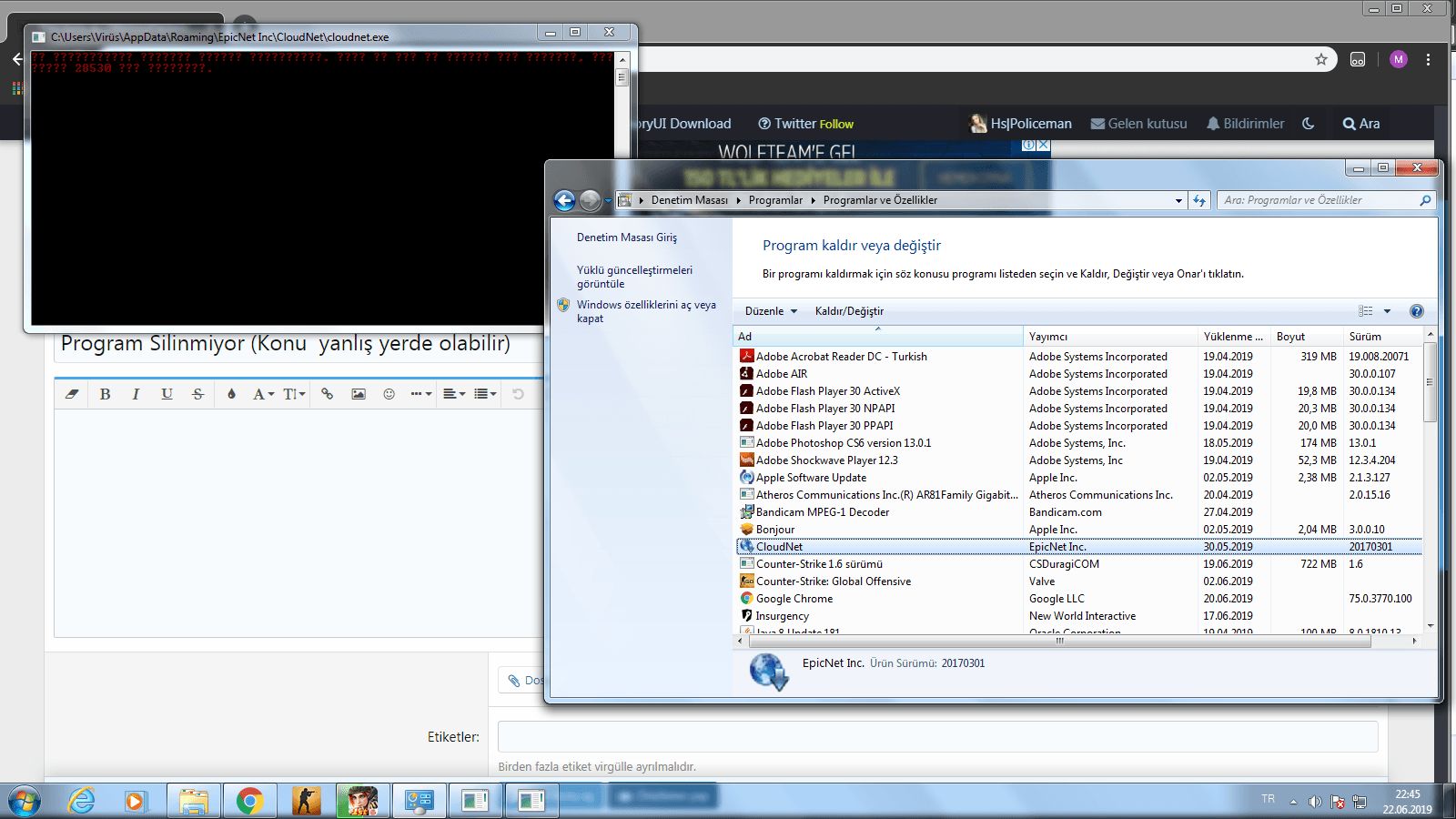Screen dimensions: 1456x819
Task: Expand the more options ellipsis dropdown
Action: click(421, 394)
